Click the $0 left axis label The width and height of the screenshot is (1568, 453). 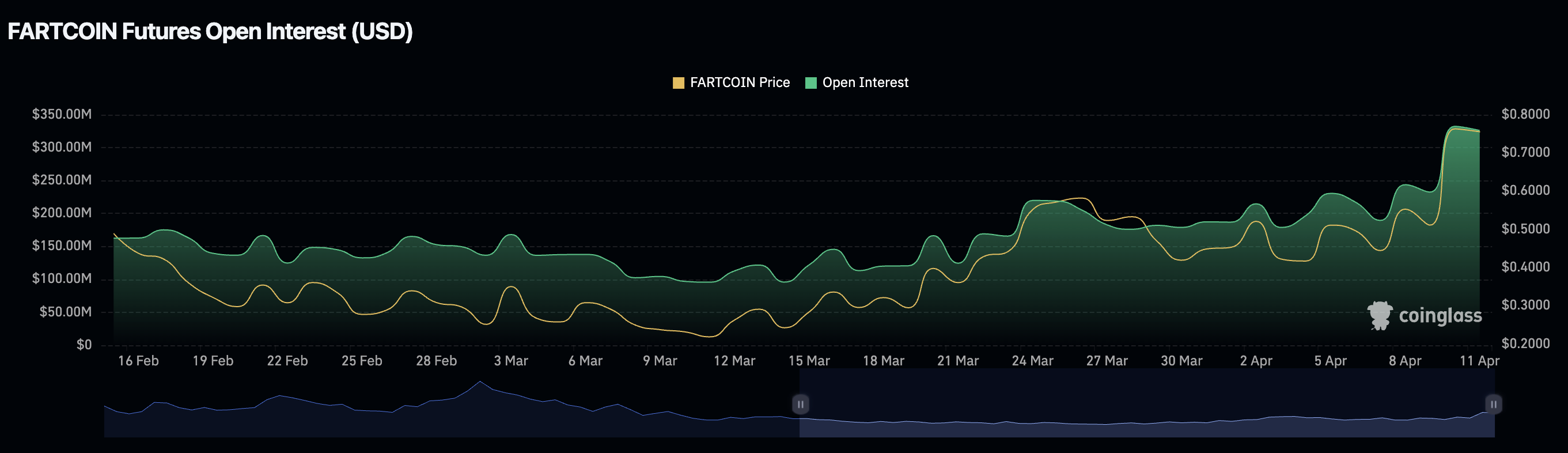coord(84,345)
